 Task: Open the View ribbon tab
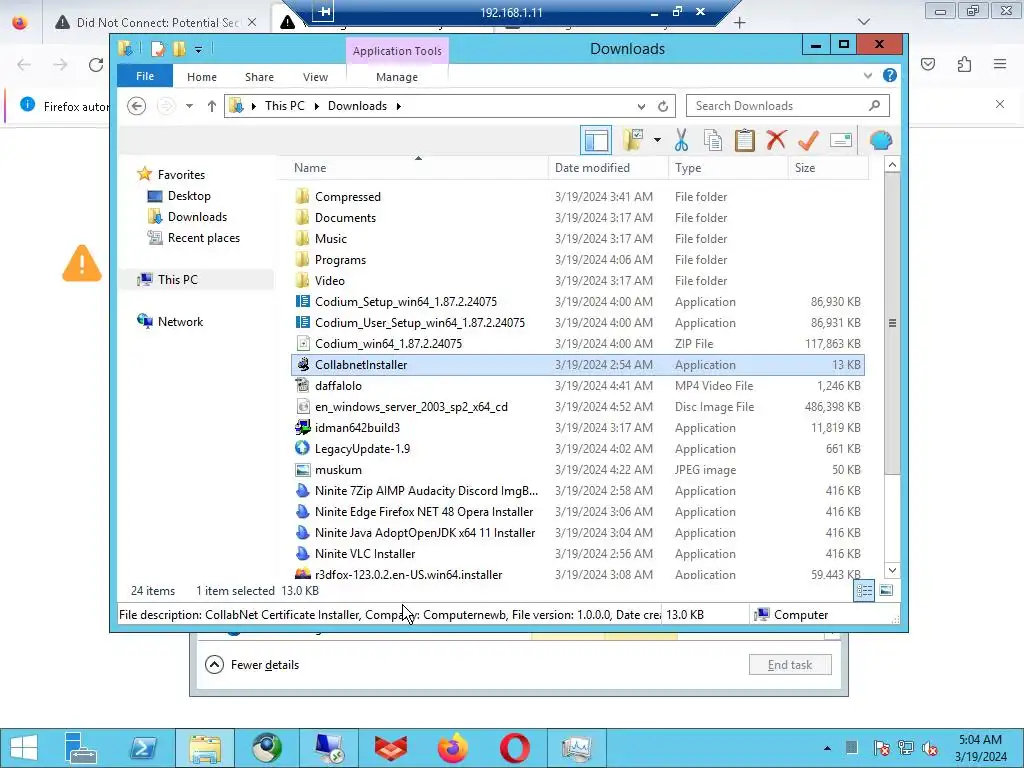[315, 77]
